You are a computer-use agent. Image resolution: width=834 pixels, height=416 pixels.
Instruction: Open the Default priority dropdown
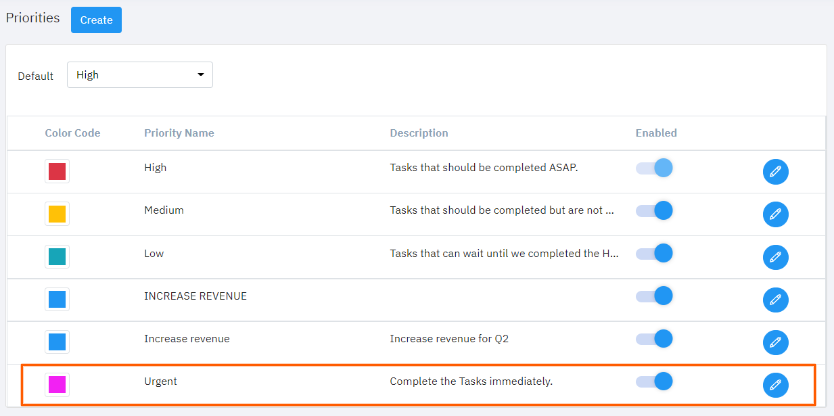click(x=140, y=75)
